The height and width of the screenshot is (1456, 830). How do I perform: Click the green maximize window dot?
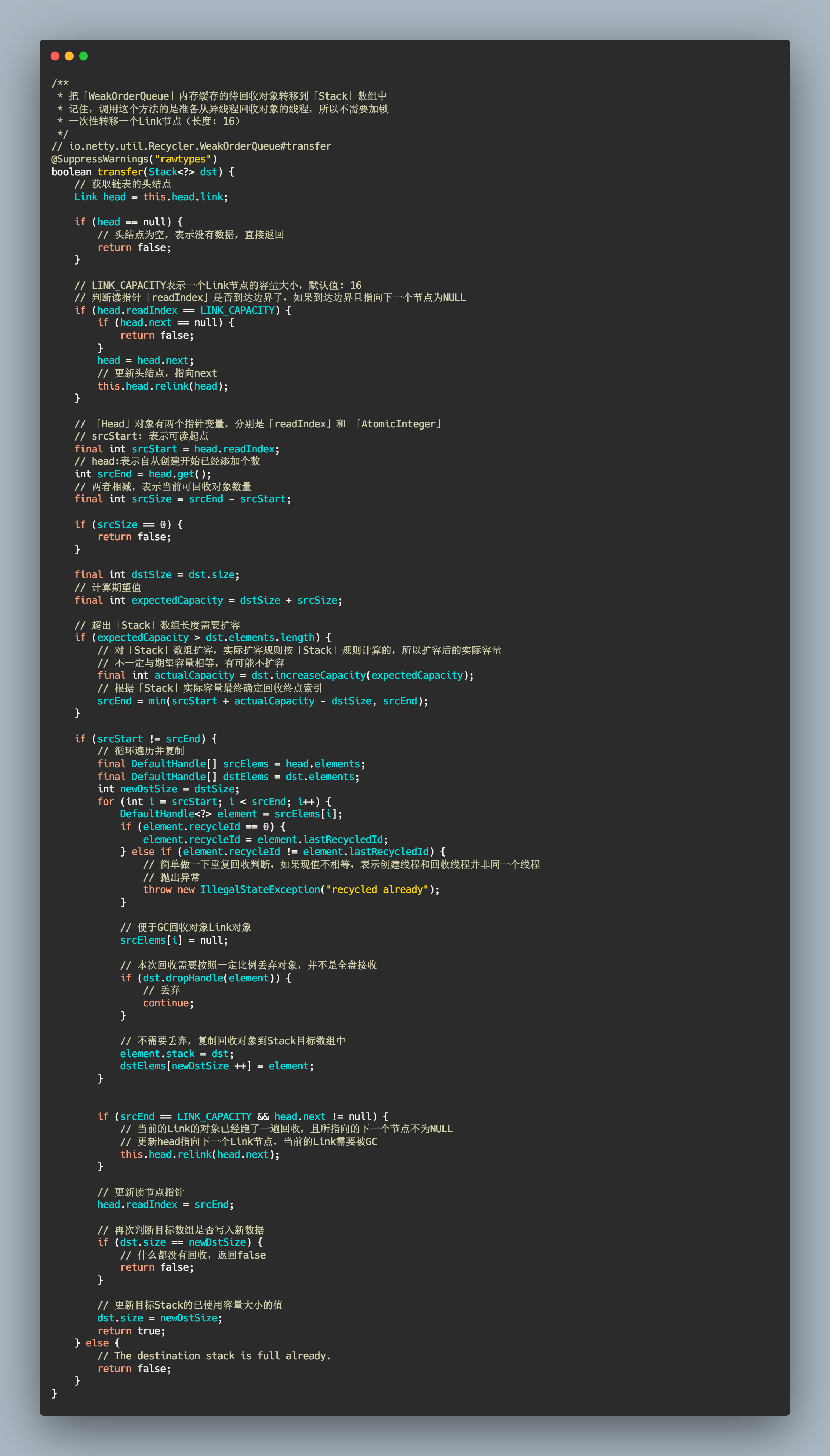[83, 56]
